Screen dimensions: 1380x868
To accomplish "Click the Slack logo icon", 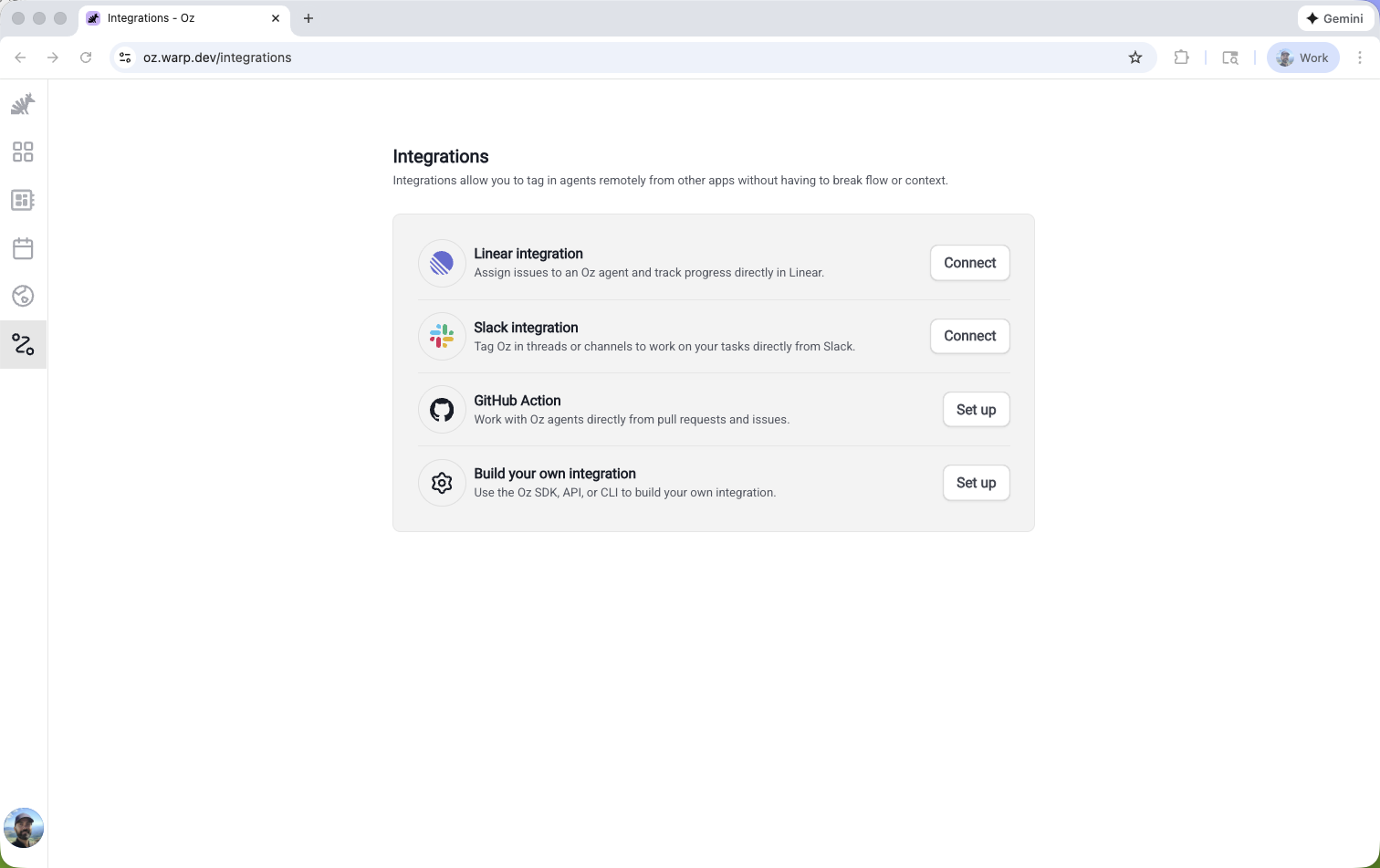I will [442, 337].
